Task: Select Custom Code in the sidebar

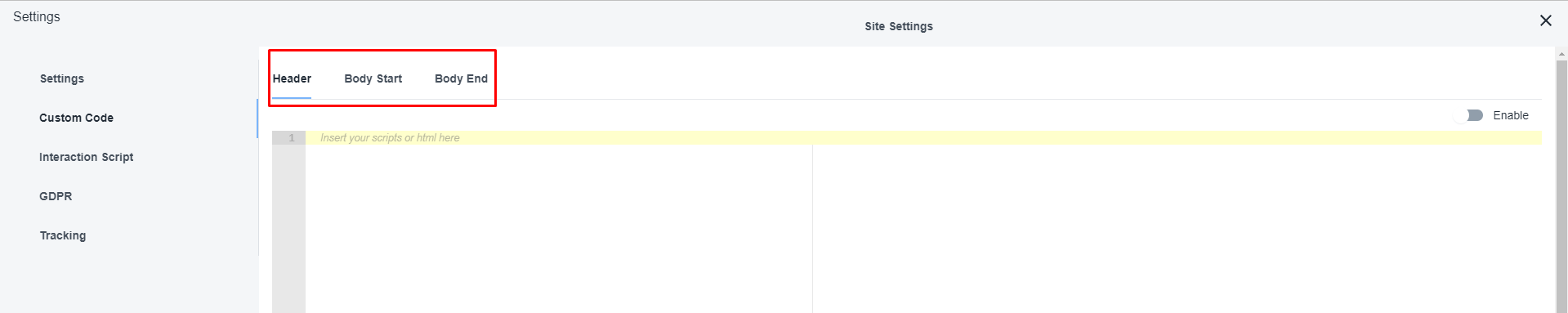Action: tap(76, 118)
